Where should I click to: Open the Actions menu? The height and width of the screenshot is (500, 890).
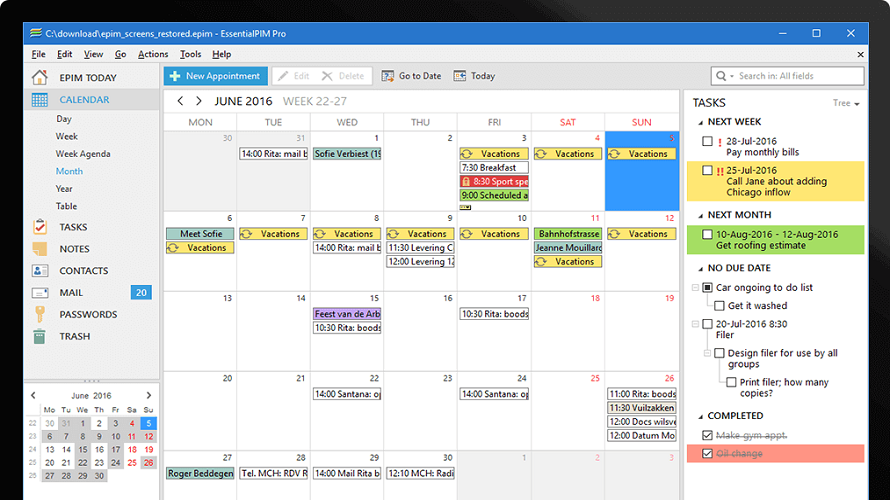(x=153, y=54)
